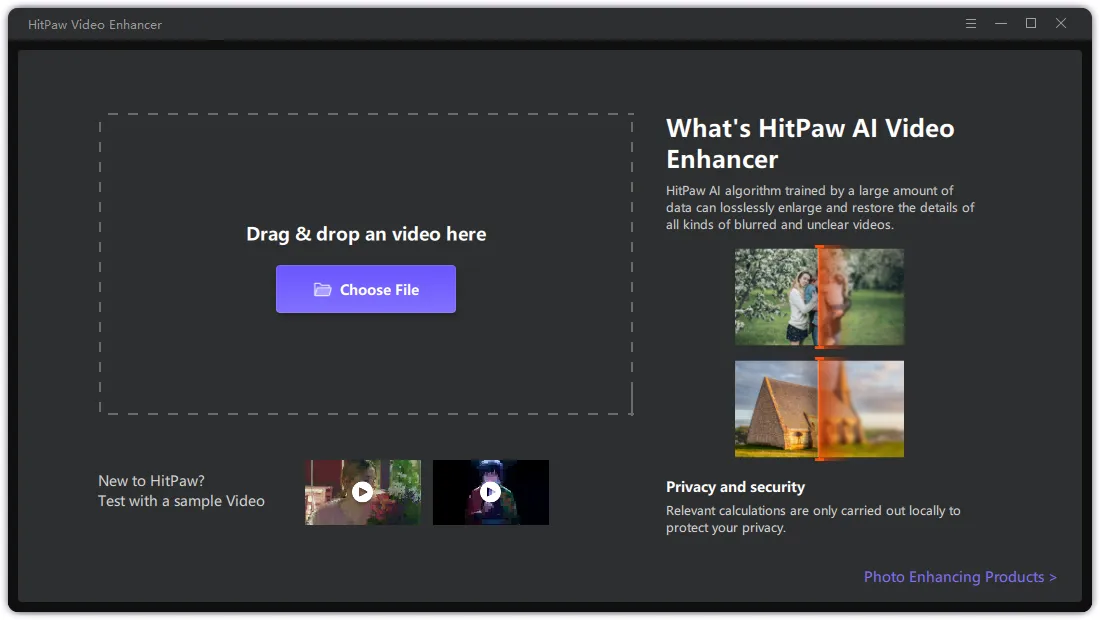Click the comparison slider on the couple photo
This screenshot has width=1100, height=620.
click(820, 296)
